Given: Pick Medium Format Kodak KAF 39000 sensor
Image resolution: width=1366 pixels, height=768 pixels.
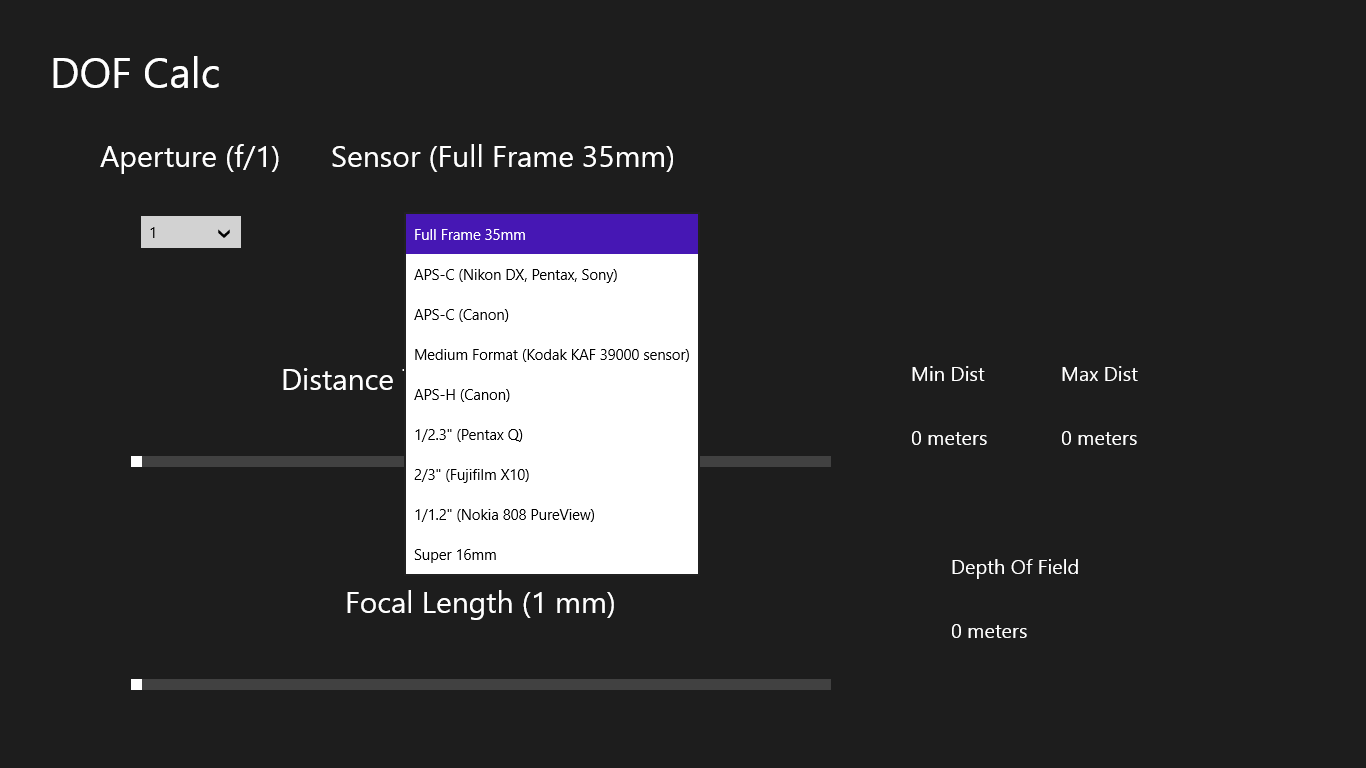Looking at the screenshot, I should tap(551, 354).
